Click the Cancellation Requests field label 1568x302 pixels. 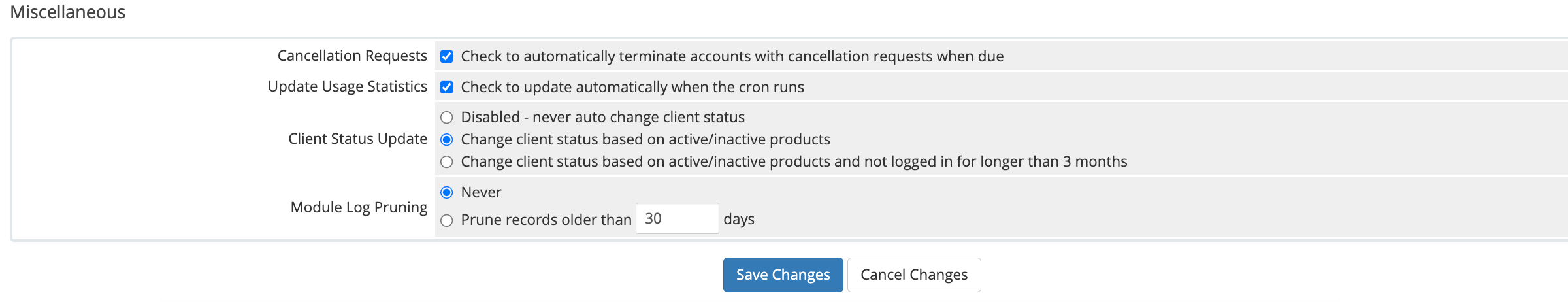pos(352,56)
